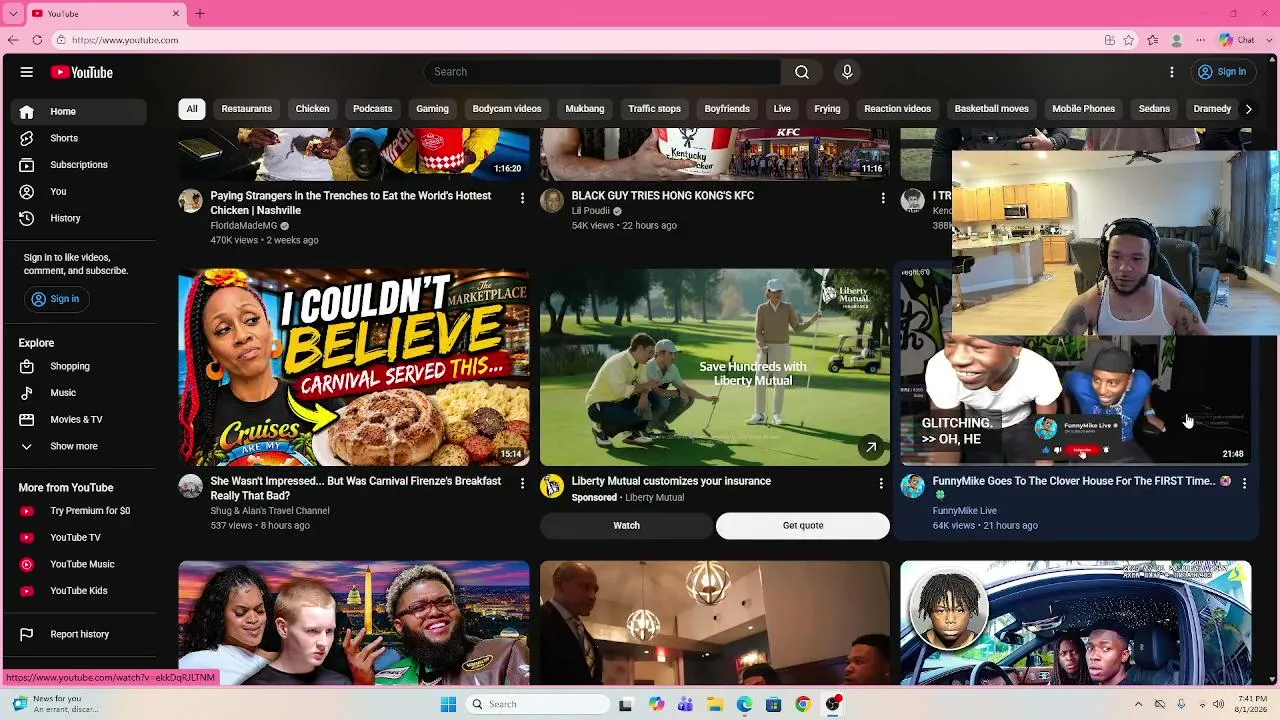Open a new browser tab

tap(200, 14)
